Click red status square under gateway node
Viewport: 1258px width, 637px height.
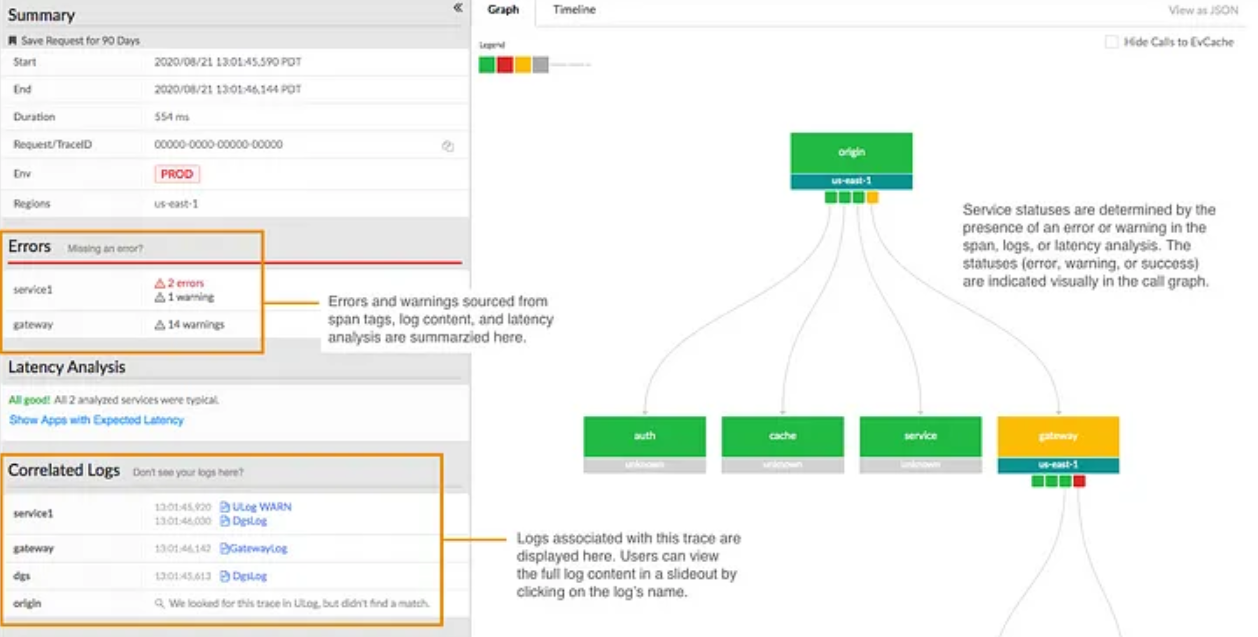click(x=1079, y=481)
